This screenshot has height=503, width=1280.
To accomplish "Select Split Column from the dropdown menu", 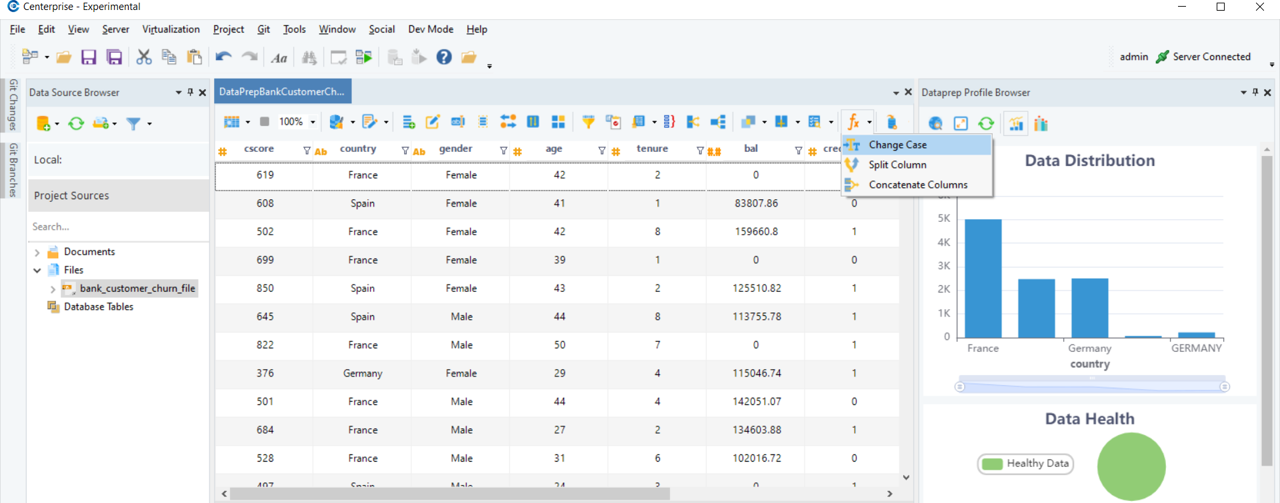I will (x=897, y=165).
